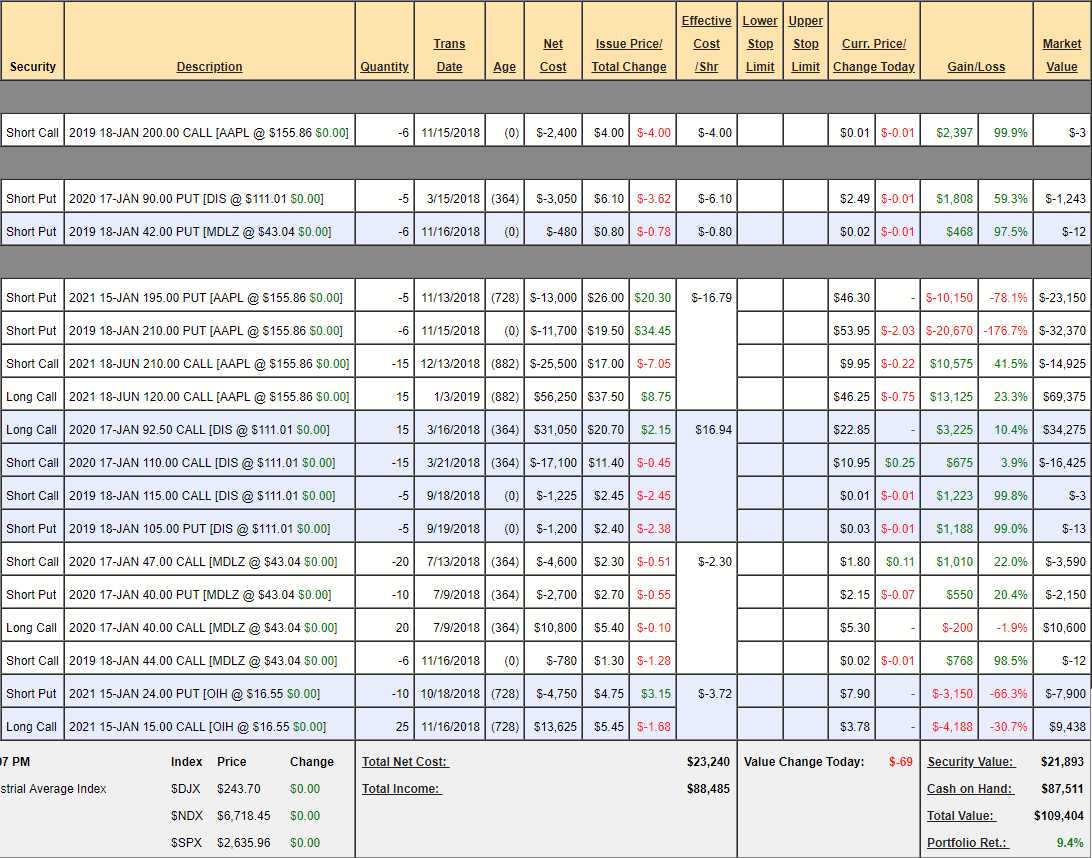Click the Portfolio Ret. label
The height and width of the screenshot is (858, 1092).
[967, 843]
